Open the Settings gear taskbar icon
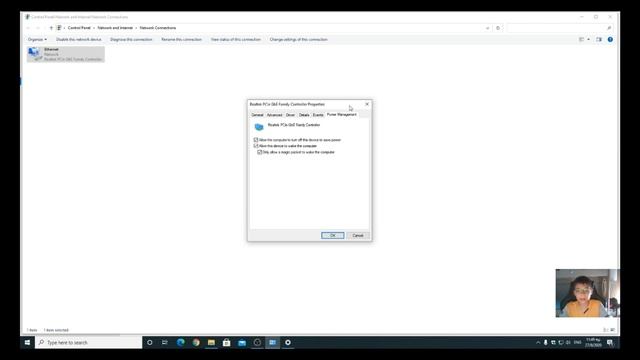This screenshot has width=640, height=360. point(288,342)
